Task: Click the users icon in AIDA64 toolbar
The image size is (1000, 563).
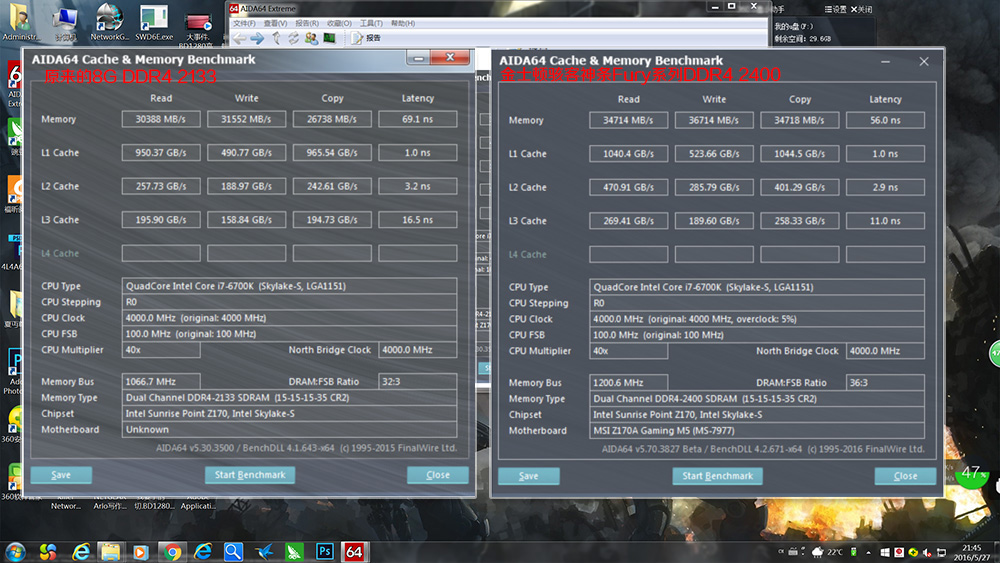Action: [311, 38]
